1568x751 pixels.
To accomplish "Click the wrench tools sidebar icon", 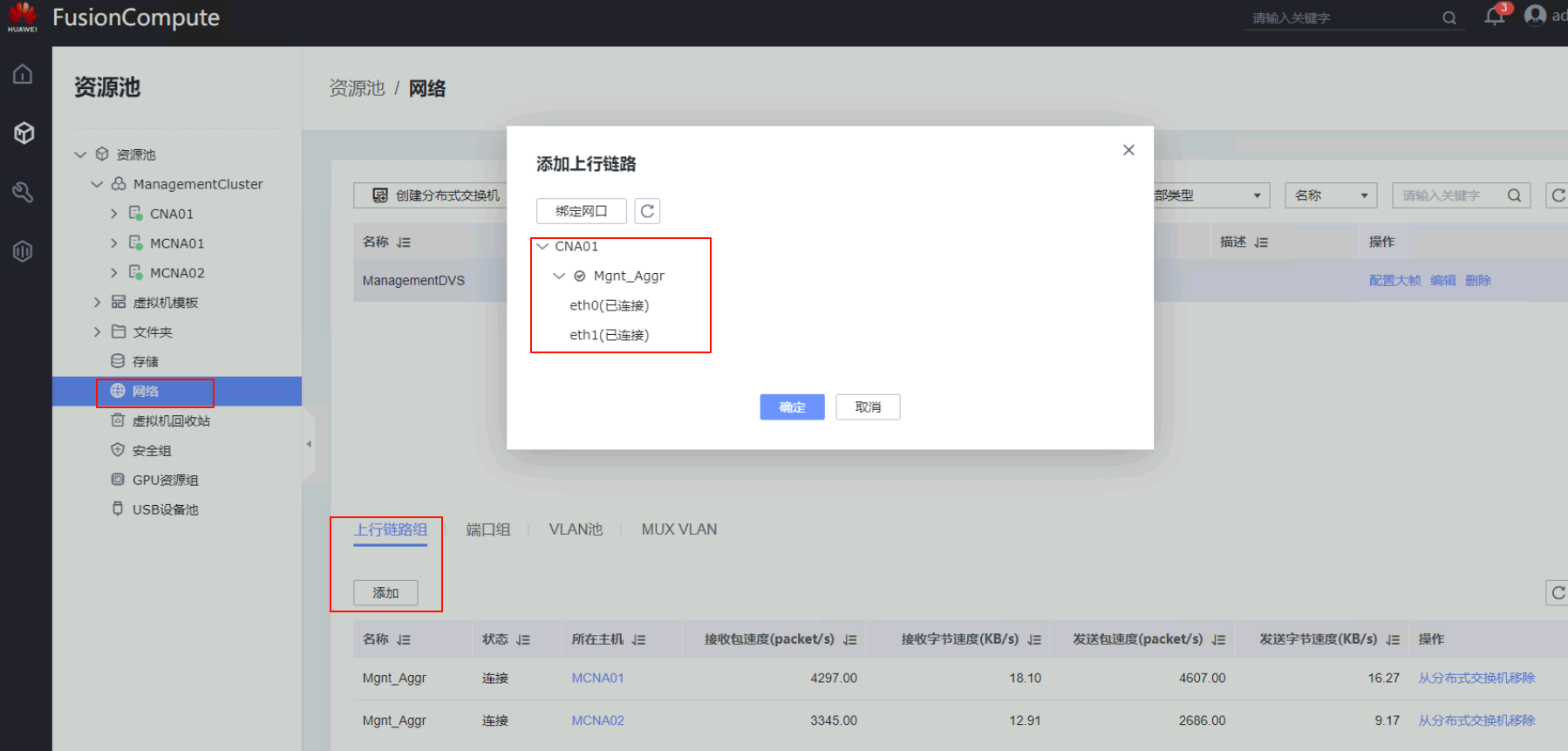I will coord(23,192).
